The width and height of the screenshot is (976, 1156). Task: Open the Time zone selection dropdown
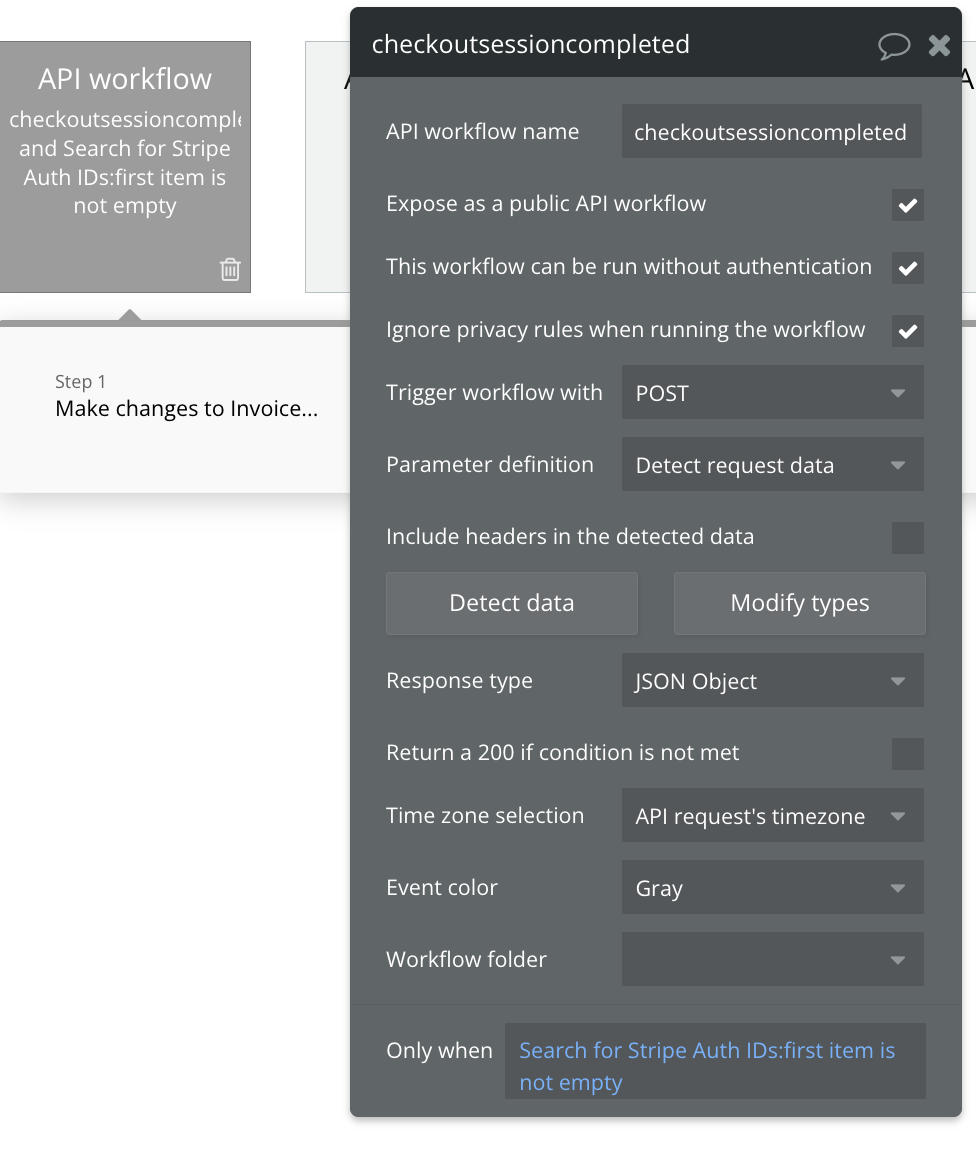pyautogui.click(x=772, y=816)
